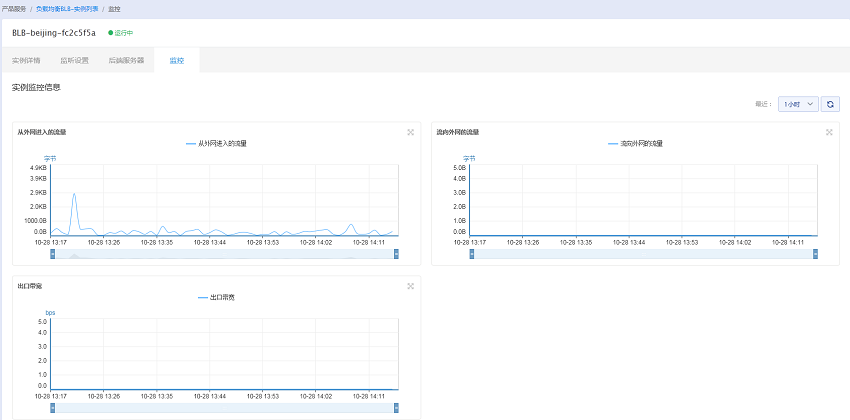Click the refresh icon beside time range
This screenshot has height=420, width=850.
coord(830,104)
